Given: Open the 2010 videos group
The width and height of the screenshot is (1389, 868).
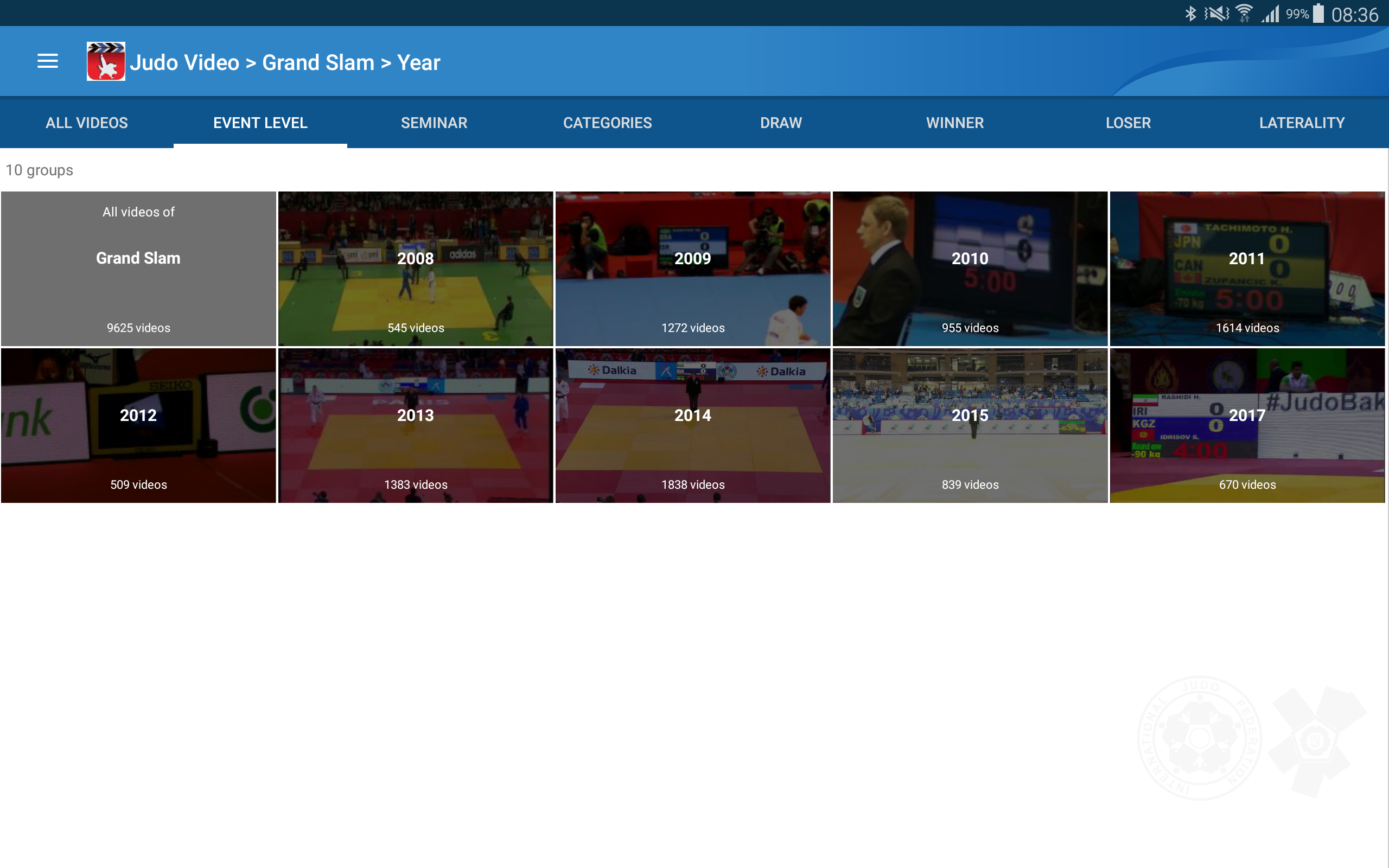Looking at the screenshot, I should [970, 269].
